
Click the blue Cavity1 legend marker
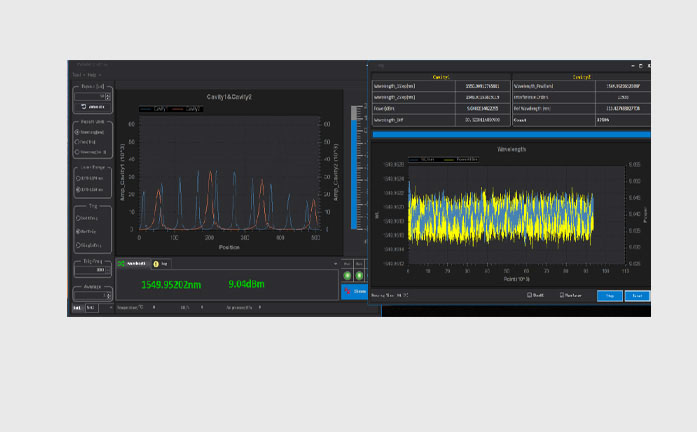coord(146,109)
